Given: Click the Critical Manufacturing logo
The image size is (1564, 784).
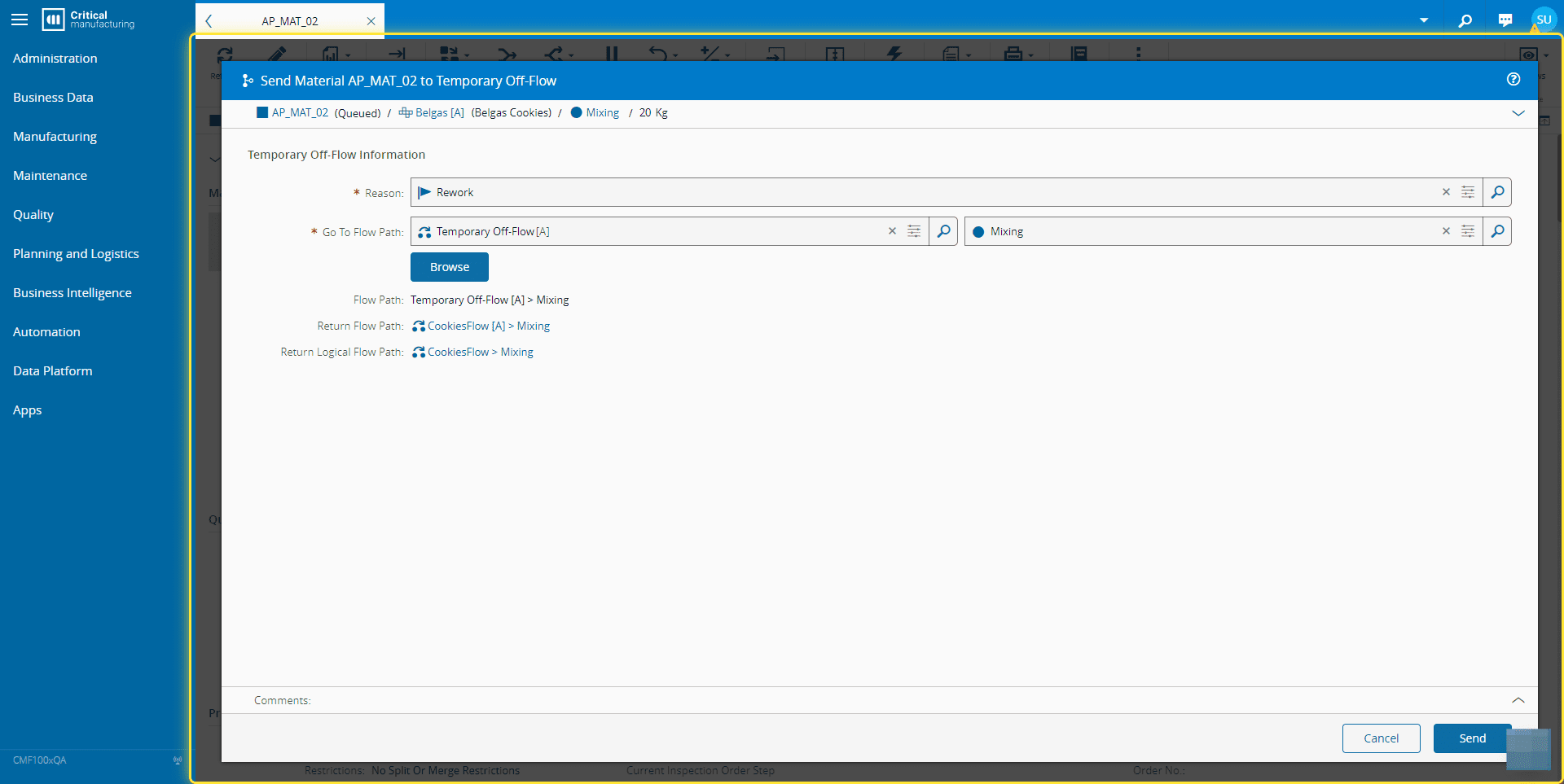Looking at the screenshot, I should (x=88, y=20).
